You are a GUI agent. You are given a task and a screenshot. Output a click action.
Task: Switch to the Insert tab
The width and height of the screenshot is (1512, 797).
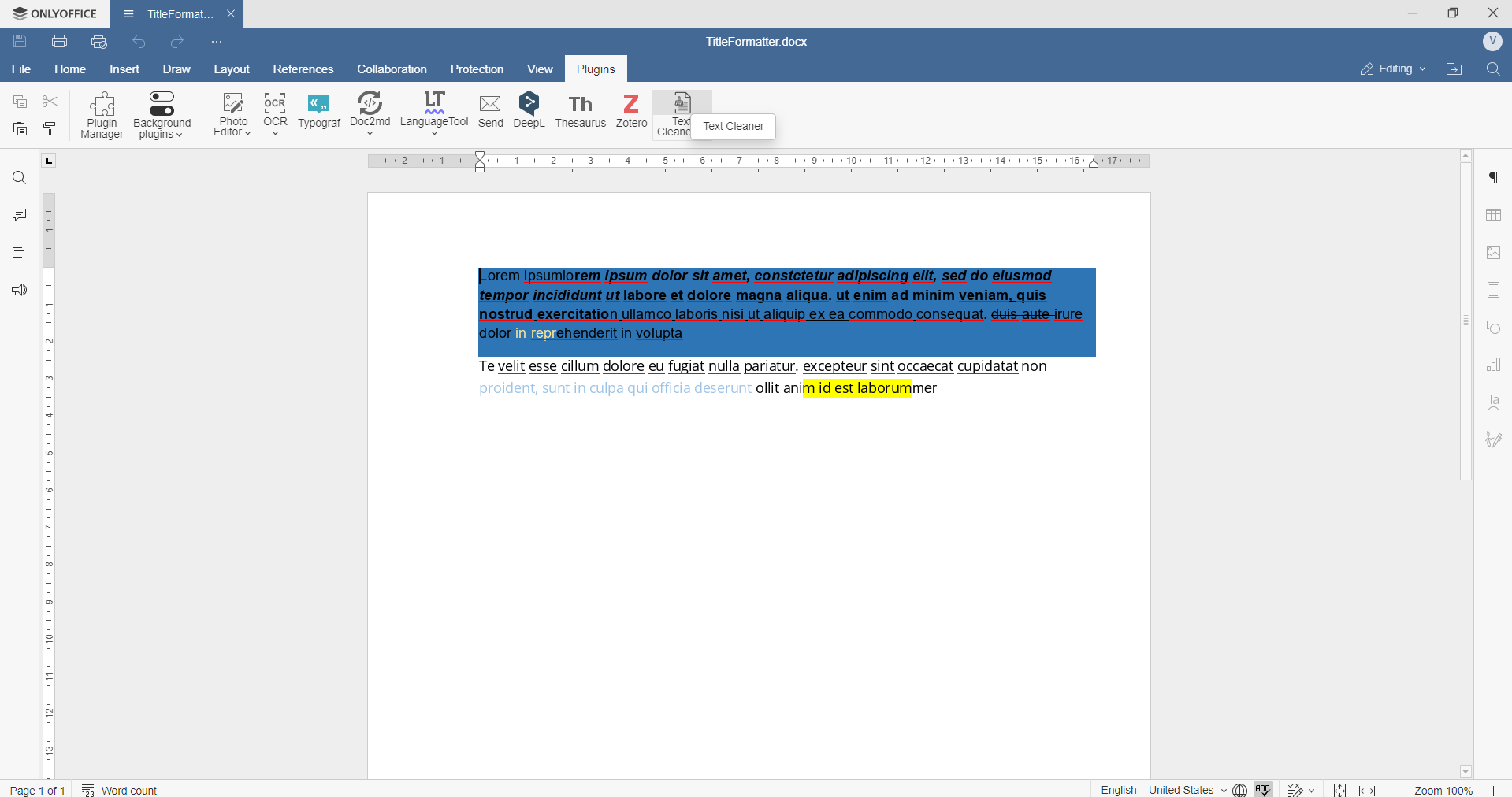[x=124, y=69]
